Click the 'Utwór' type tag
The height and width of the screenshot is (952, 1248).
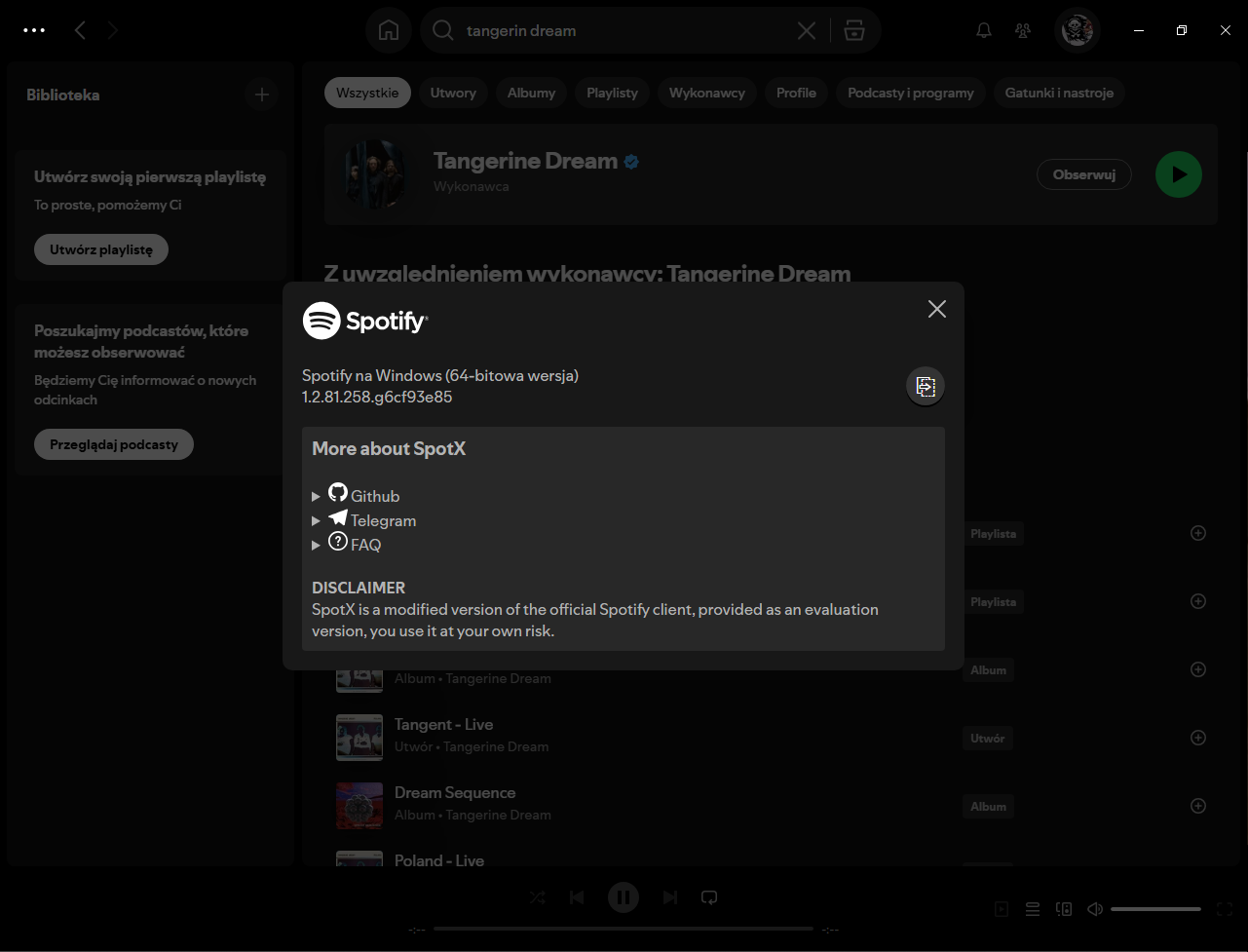(x=988, y=739)
